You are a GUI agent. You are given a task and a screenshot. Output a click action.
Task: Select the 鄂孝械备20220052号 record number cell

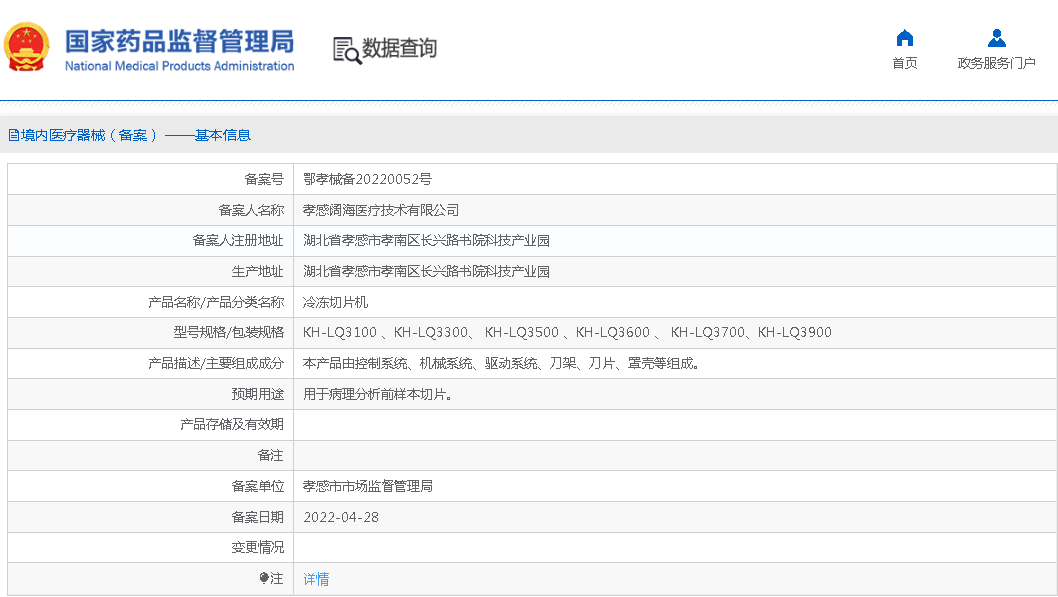coord(367,180)
